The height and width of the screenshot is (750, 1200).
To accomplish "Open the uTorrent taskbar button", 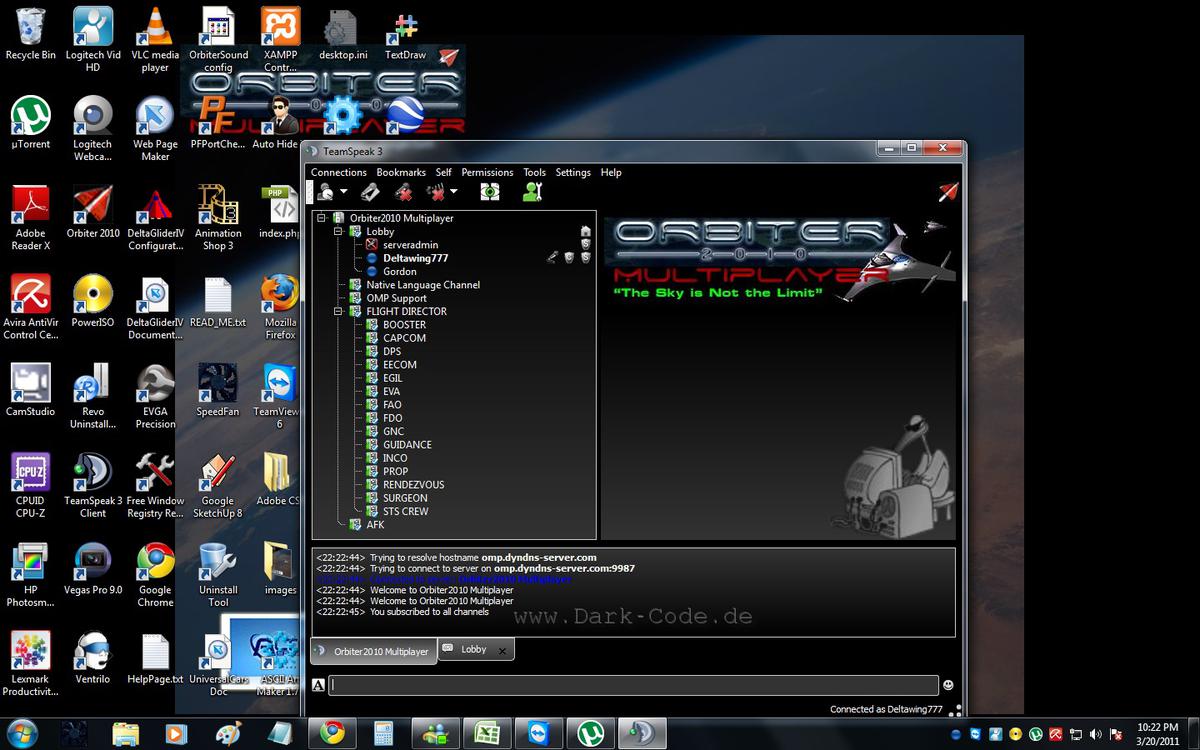I will 590,733.
